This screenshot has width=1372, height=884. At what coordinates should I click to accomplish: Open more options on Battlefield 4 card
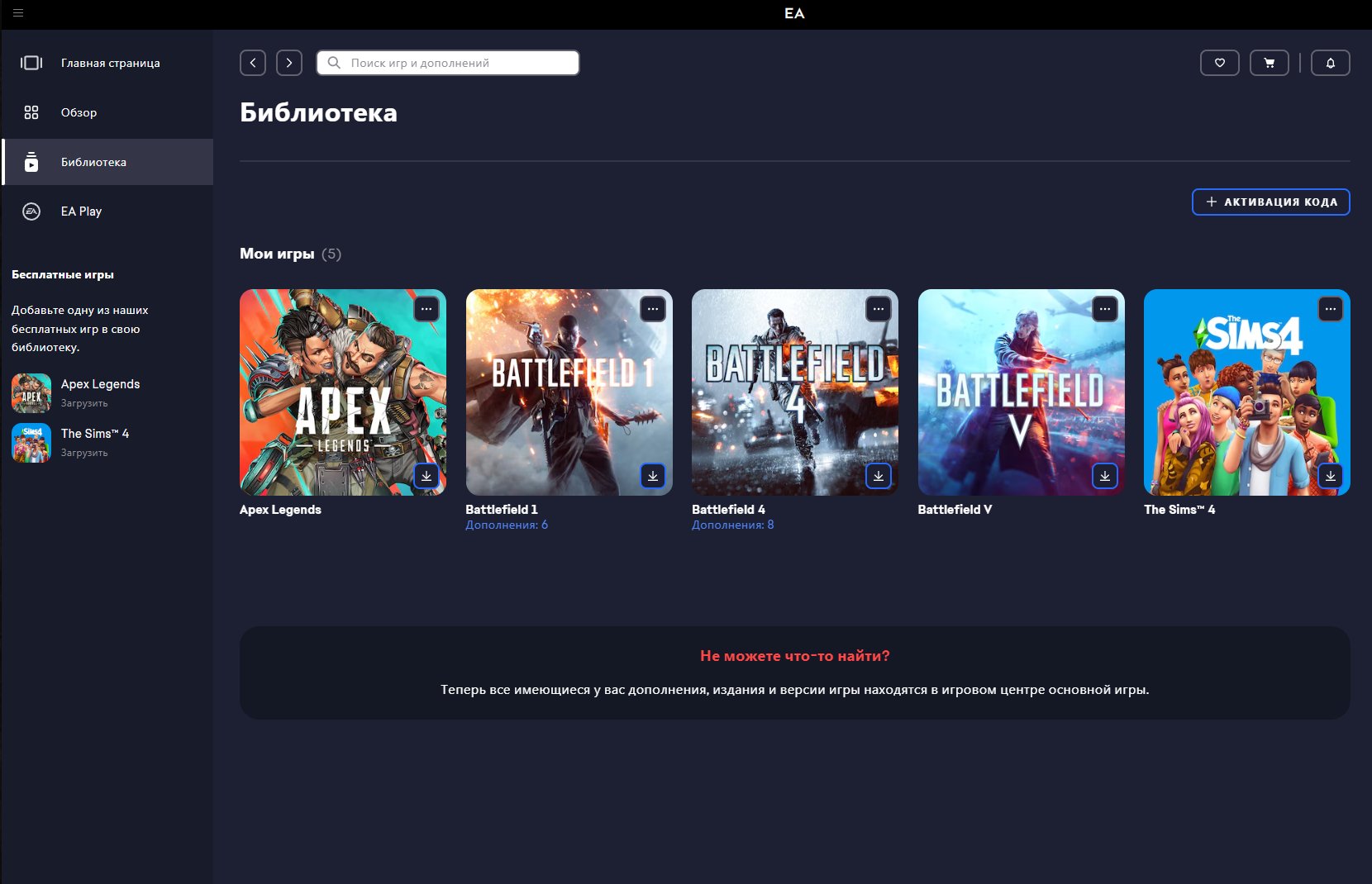(x=879, y=309)
